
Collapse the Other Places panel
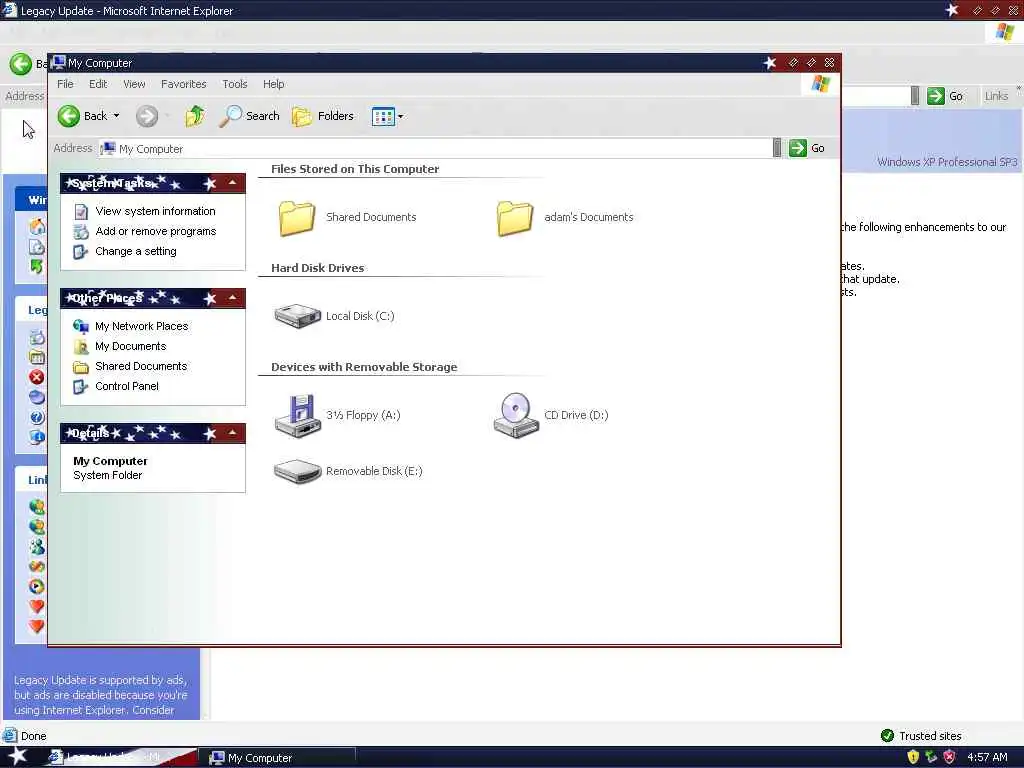tap(232, 298)
